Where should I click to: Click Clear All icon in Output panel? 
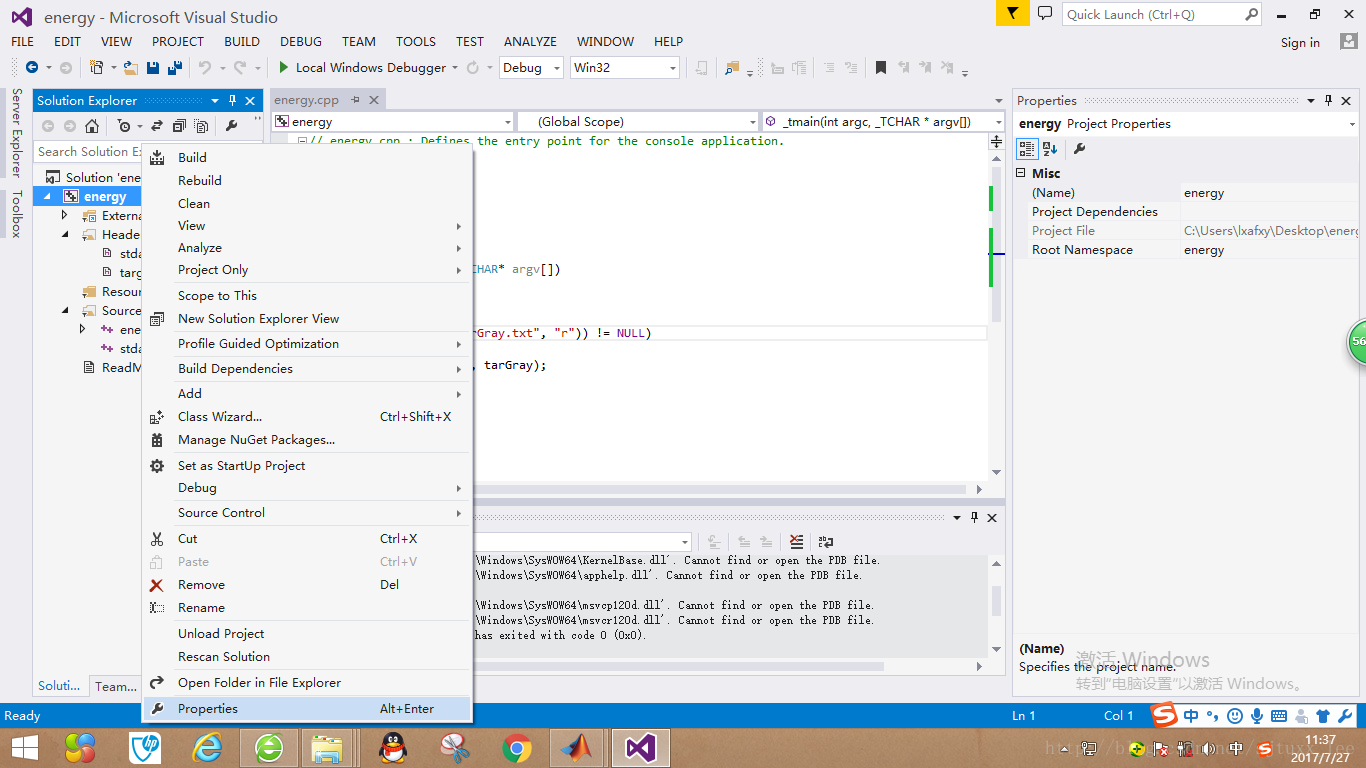click(x=796, y=541)
